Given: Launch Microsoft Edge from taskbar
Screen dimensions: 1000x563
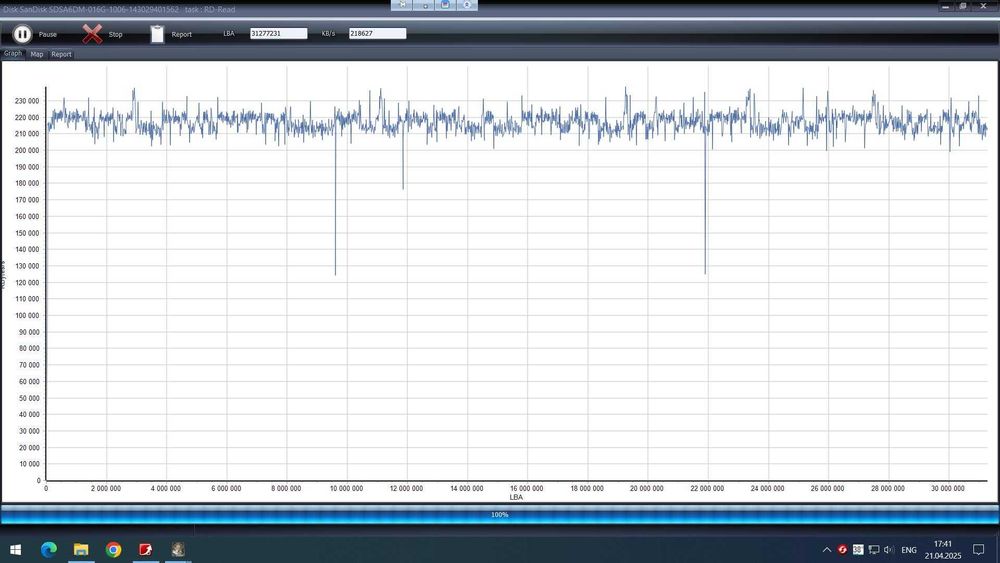Looking at the screenshot, I should point(48,549).
